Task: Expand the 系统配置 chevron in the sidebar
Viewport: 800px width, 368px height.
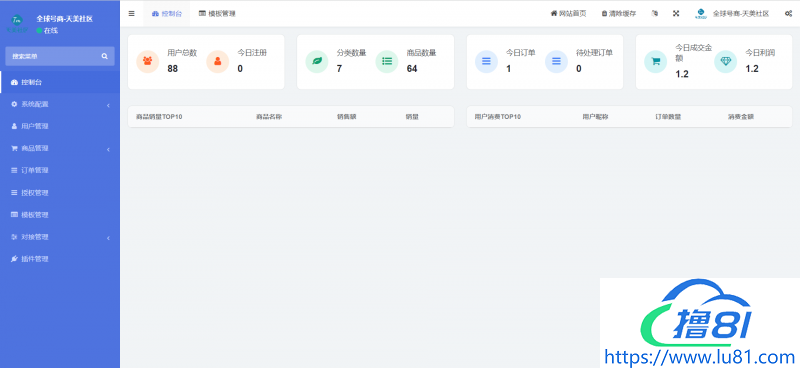Action: tap(108, 105)
